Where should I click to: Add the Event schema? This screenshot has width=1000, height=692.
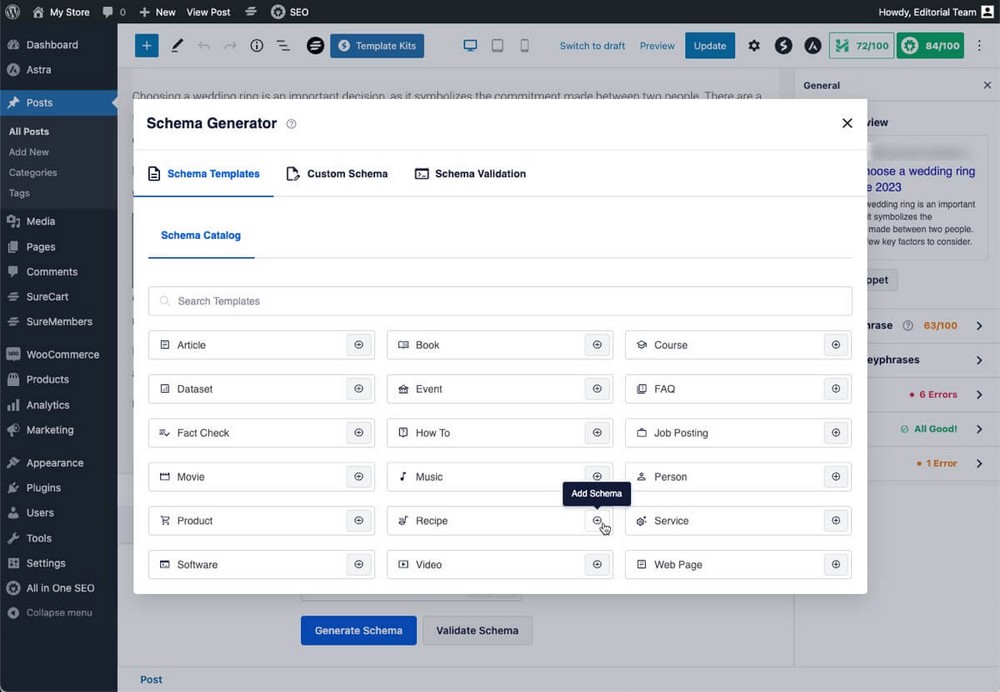point(597,389)
